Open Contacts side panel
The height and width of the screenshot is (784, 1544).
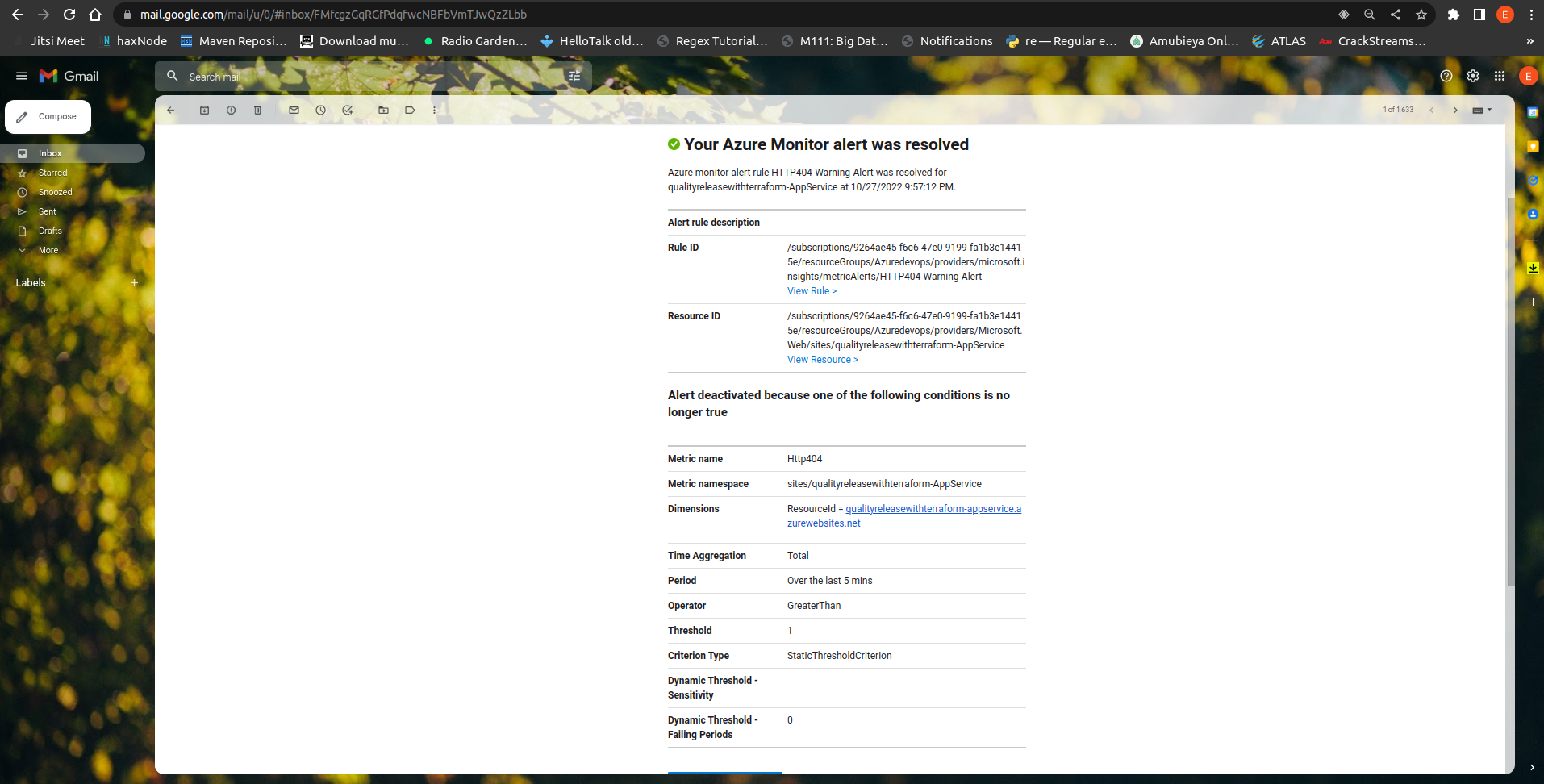[1533, 215]
